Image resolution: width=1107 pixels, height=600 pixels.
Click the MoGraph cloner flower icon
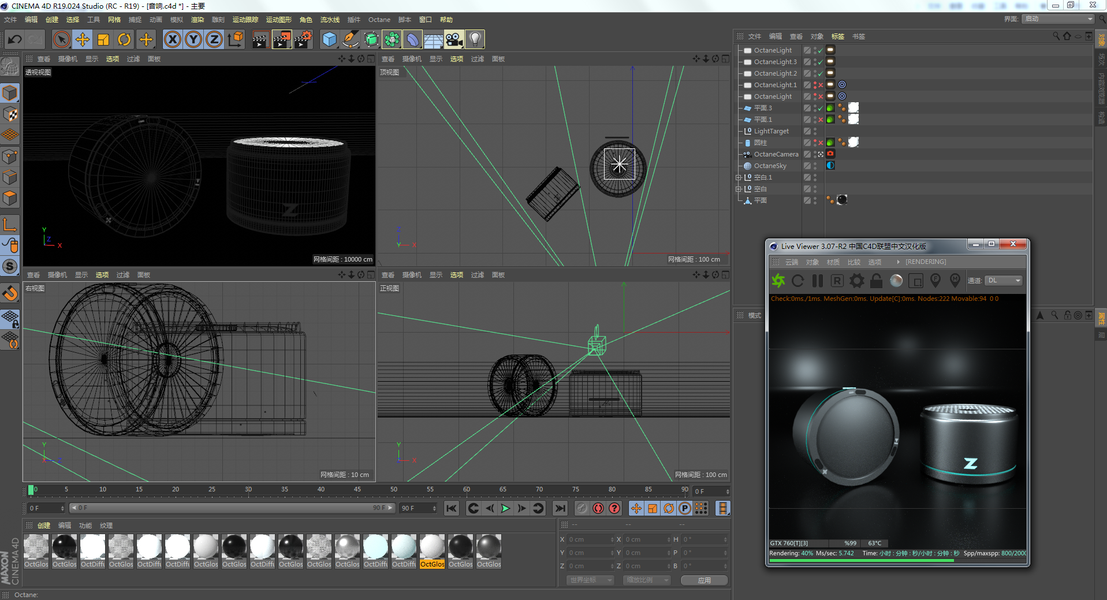tap(392, 40)
